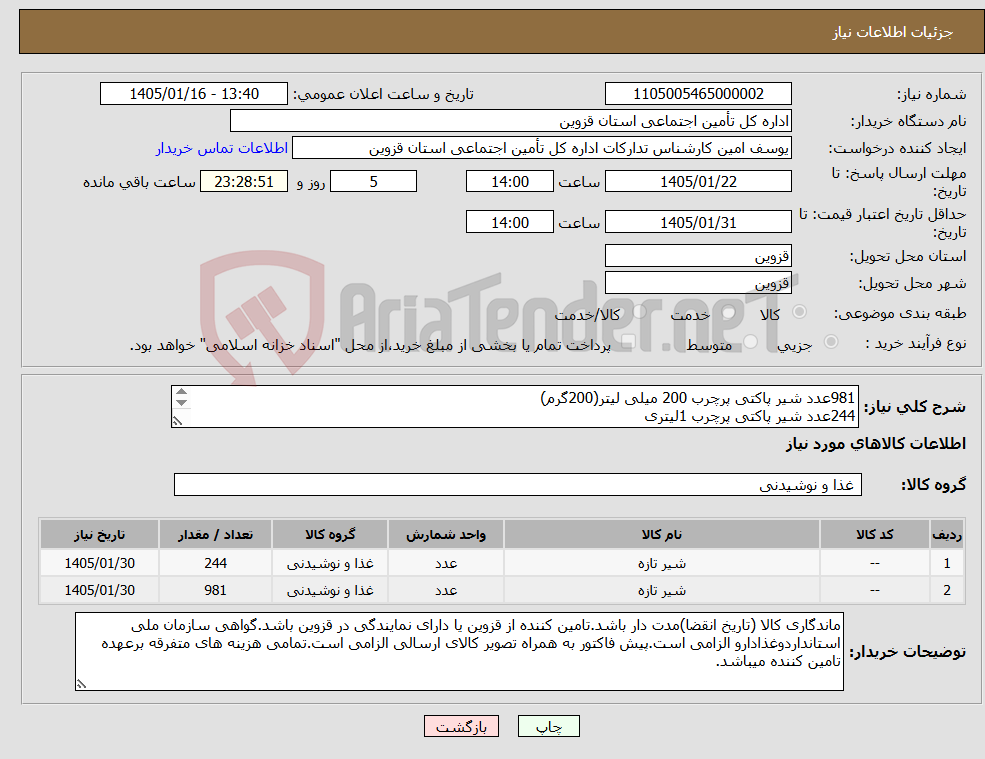Select the کالا radio button
This screenshot has width=985, height=759.
pyautogui.click(x=800, y=312)
